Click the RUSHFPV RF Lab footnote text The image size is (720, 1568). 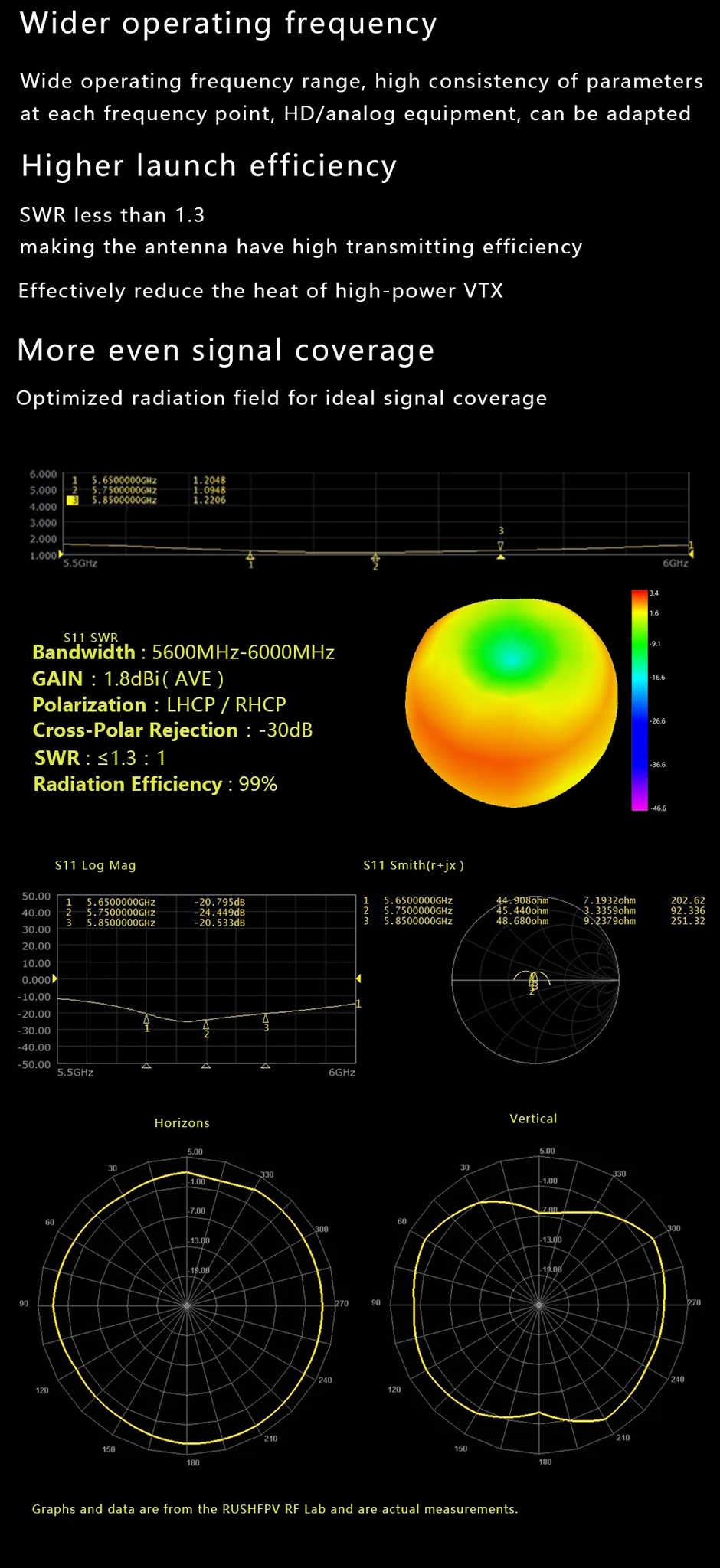[x=275, y=1509]
